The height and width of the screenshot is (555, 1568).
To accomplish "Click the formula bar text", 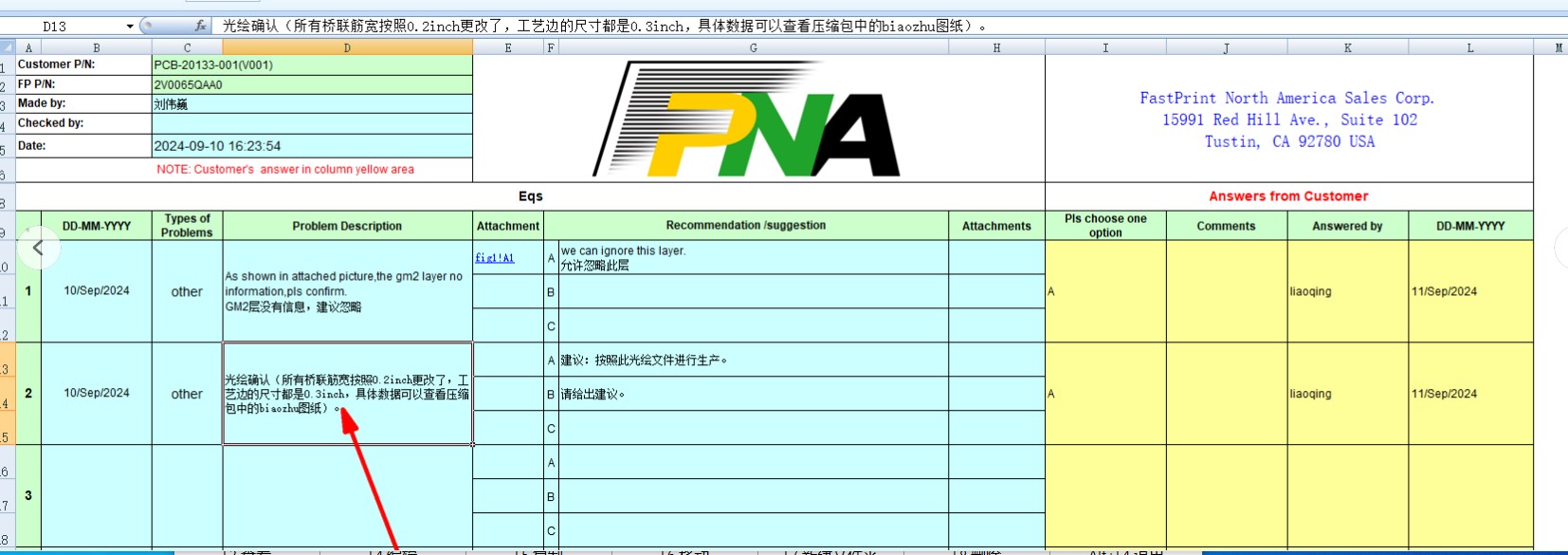I will 605,26.
